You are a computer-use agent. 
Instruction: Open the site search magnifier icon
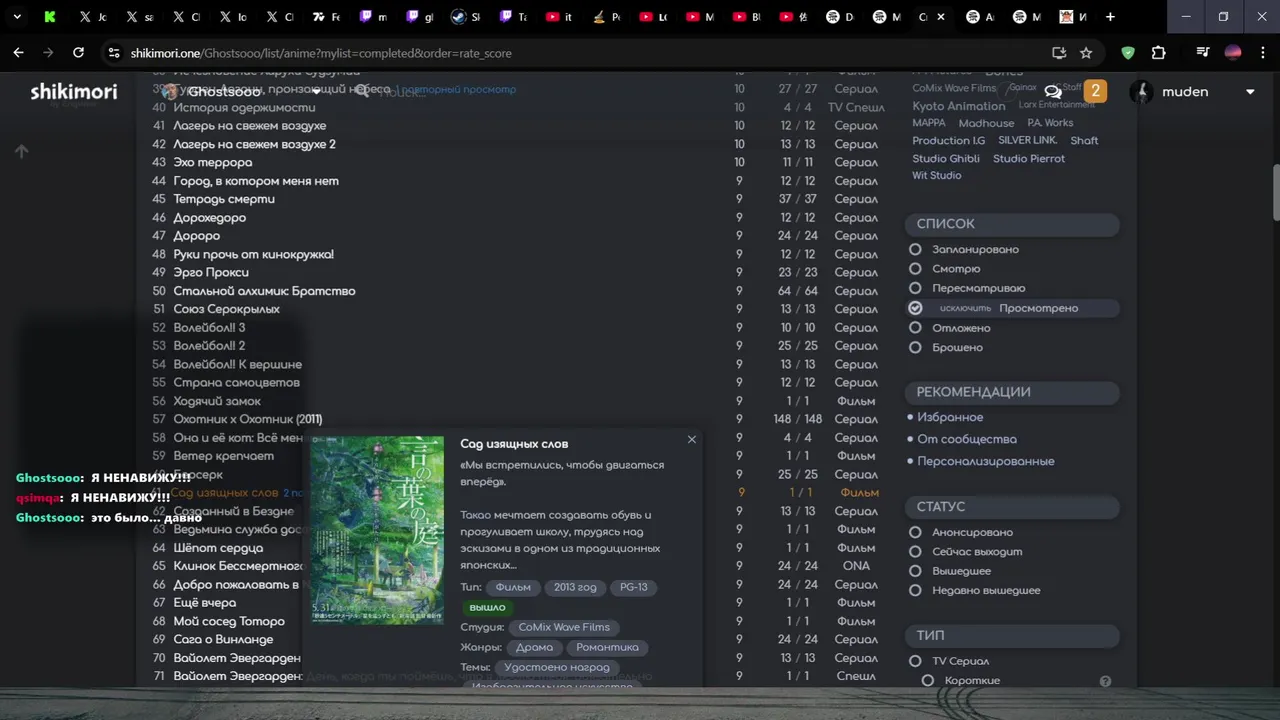point(362,91)
